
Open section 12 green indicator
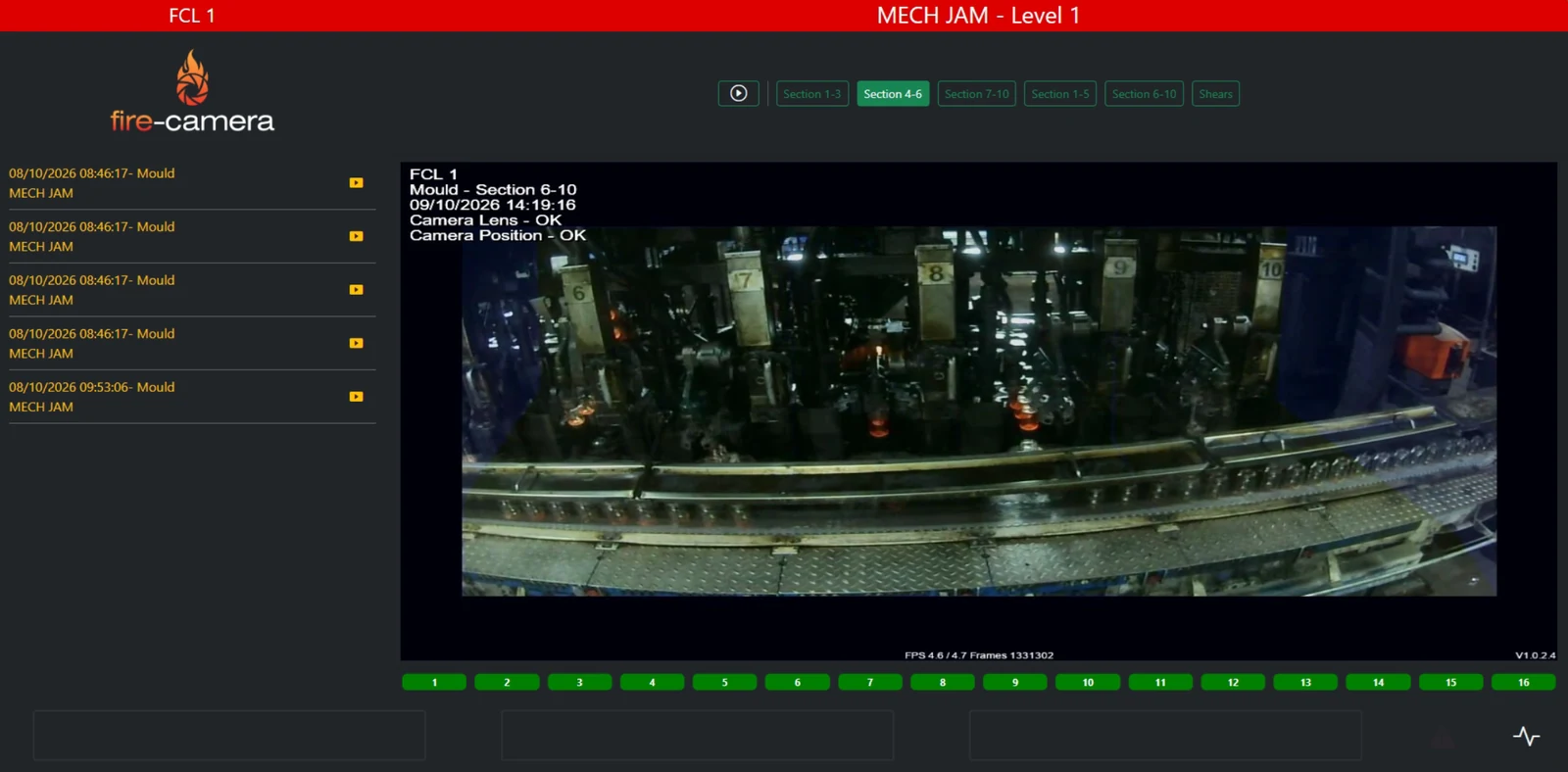point(1233,682)
